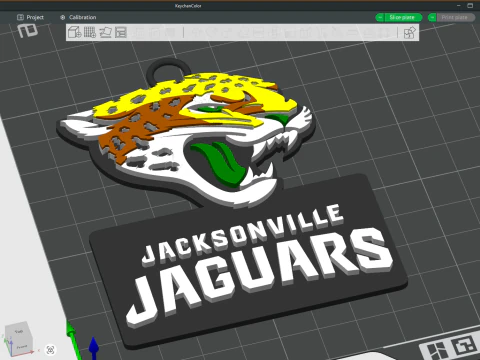Select the jaguar head model
The height and width of the screenshot is (360, 480).
point(187,133)
